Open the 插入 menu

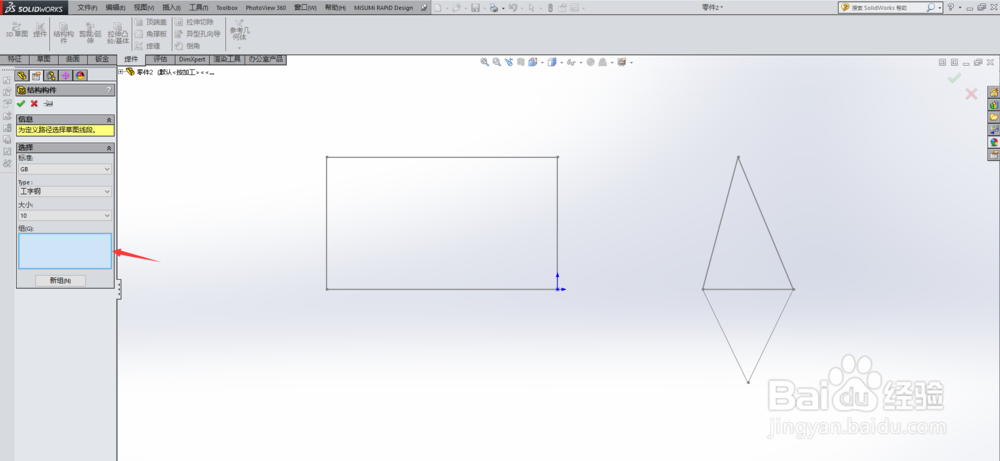tap(172, 8)
